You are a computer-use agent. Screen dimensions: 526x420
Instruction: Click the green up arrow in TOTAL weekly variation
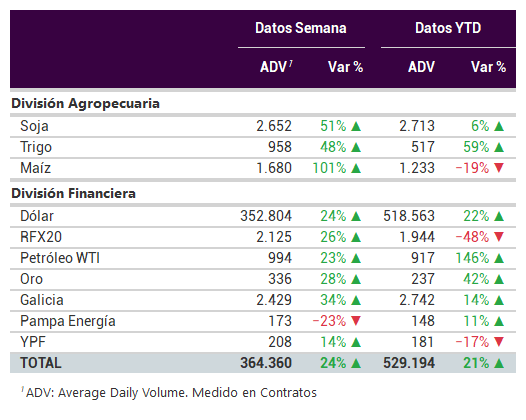tap(356, 363)
